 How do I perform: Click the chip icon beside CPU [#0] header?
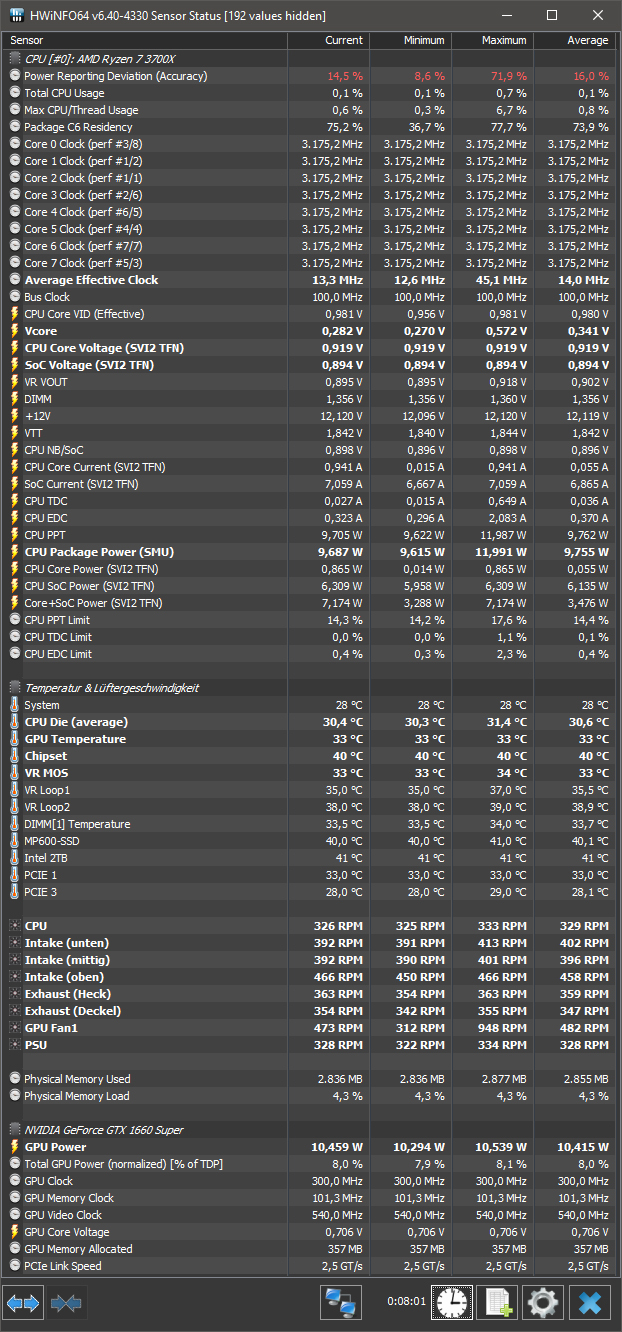tap(15, 59)
